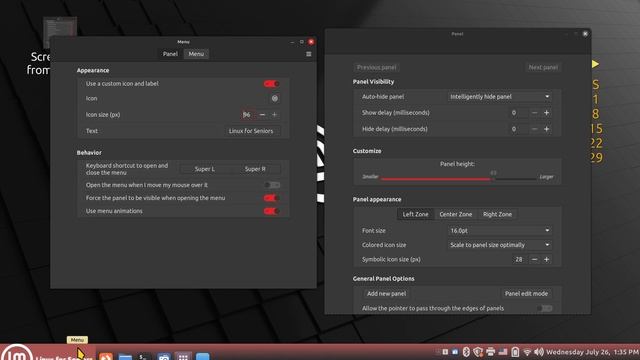Click the printer tray icon
Screen dimensions: 640x360
[491, 351]
